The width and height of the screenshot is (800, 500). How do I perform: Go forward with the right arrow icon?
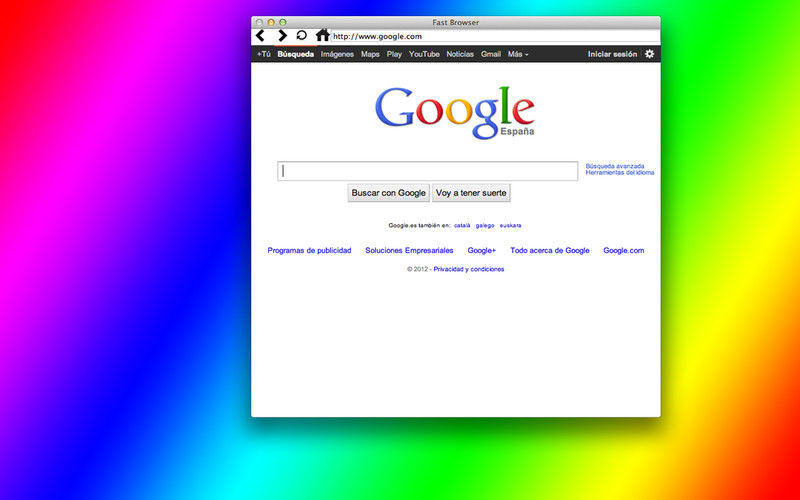point(282,36)
